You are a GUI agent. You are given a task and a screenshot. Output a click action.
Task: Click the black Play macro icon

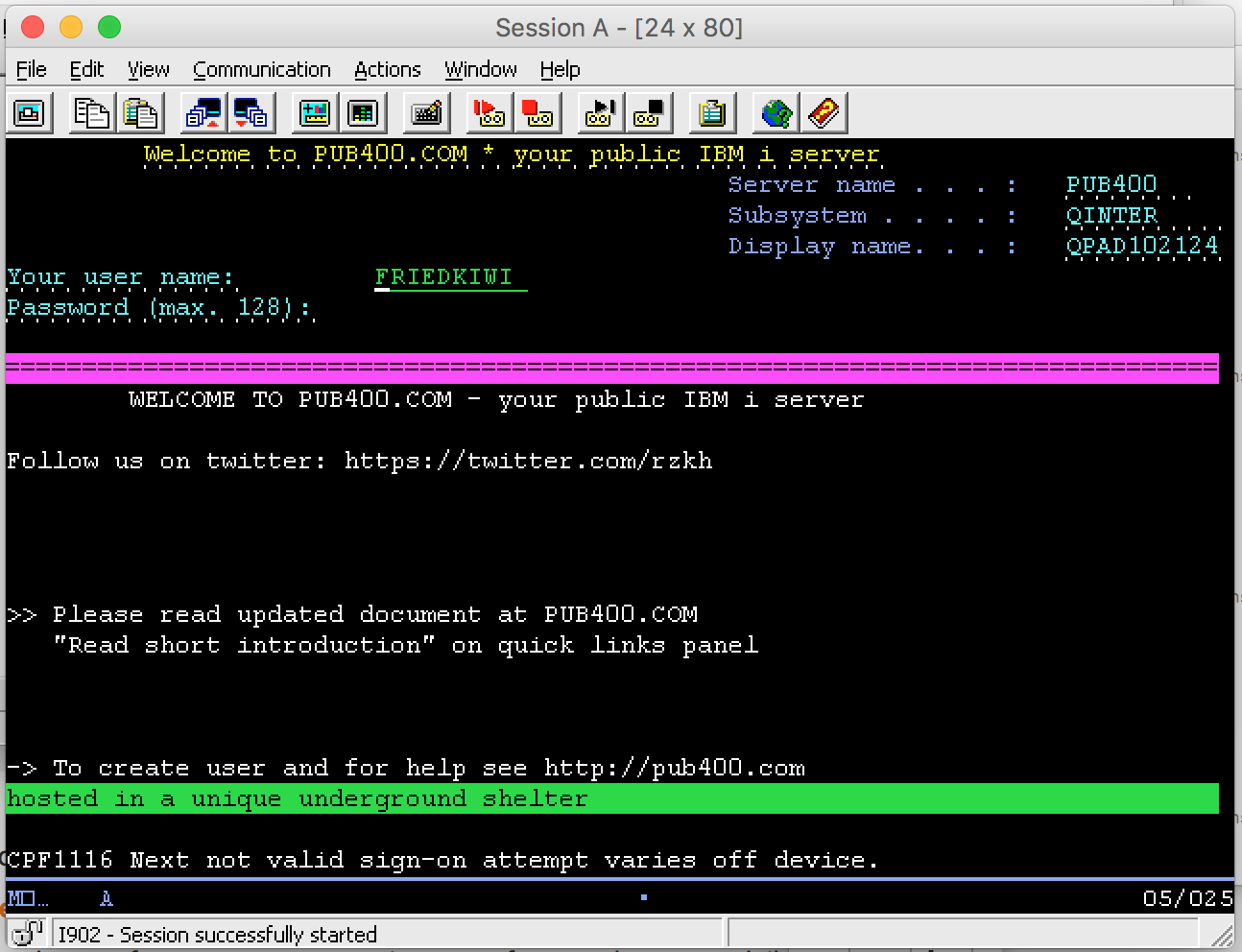tap(600, 113)
